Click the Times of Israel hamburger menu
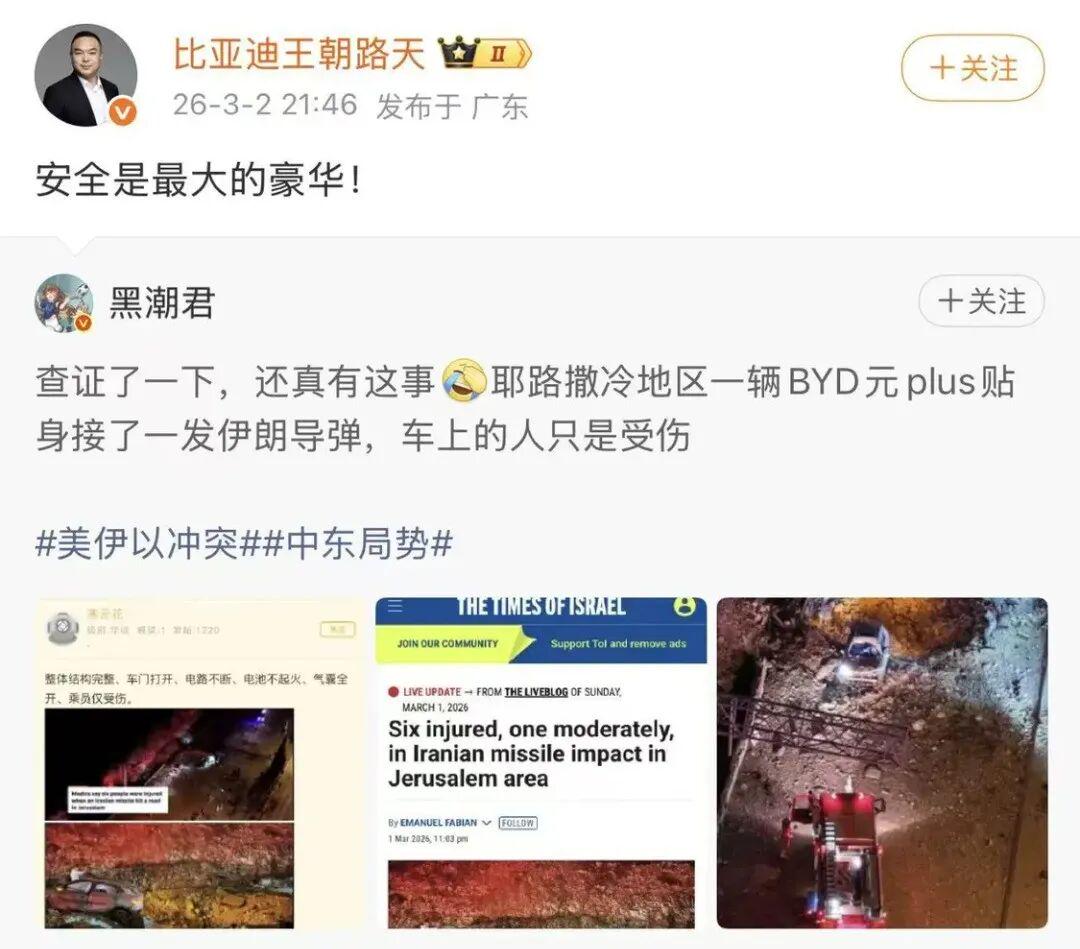 (395, 607)
